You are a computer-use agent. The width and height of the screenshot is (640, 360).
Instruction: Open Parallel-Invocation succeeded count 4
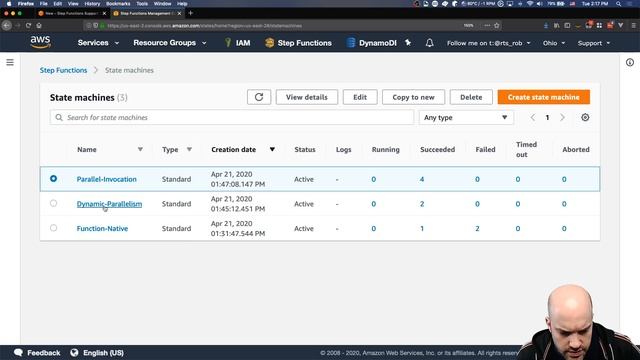pyautogui.click(x=422, y=179)
